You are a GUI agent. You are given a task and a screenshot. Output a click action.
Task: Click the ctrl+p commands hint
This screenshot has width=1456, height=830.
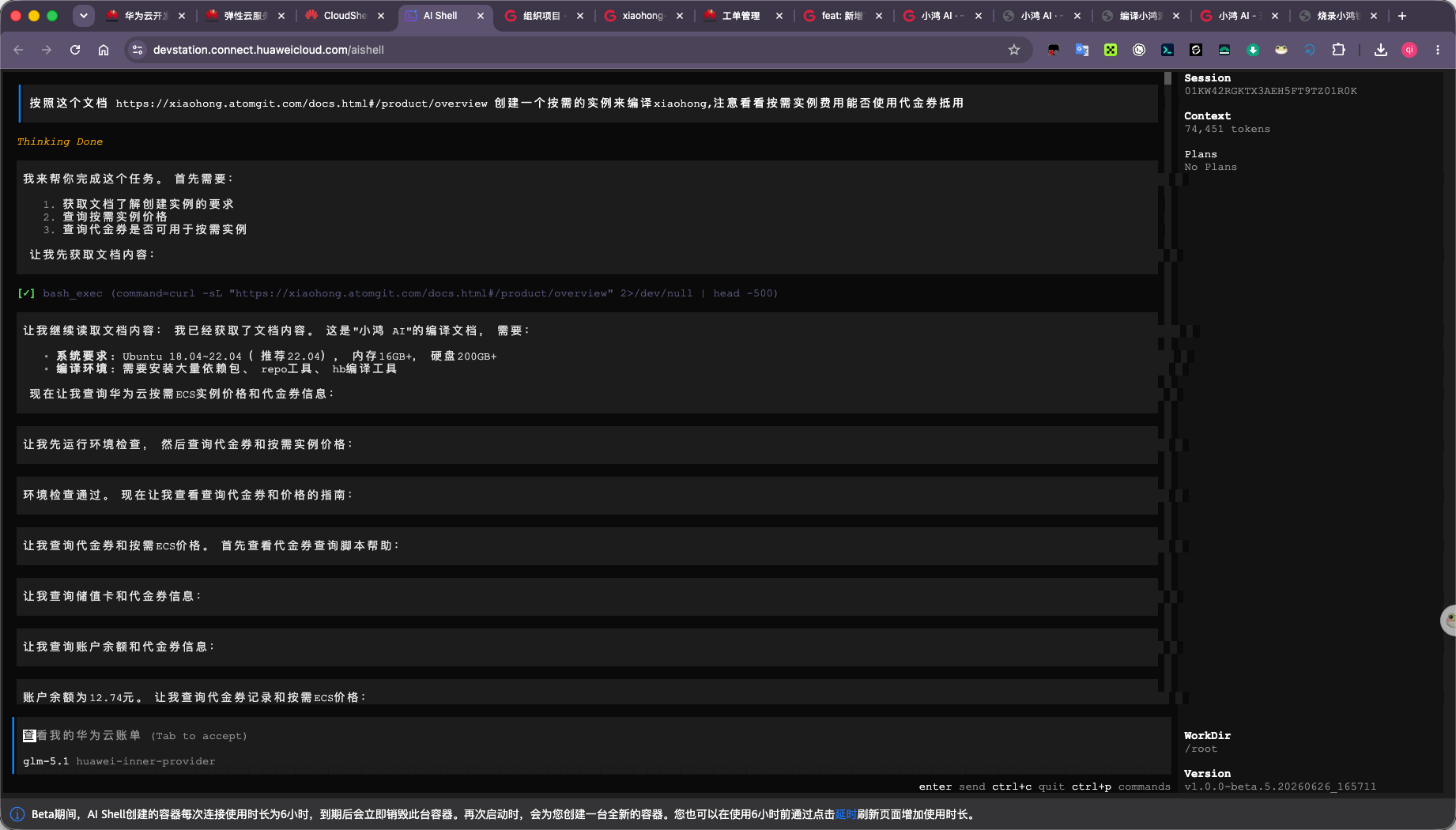[x=1121, y=787]
